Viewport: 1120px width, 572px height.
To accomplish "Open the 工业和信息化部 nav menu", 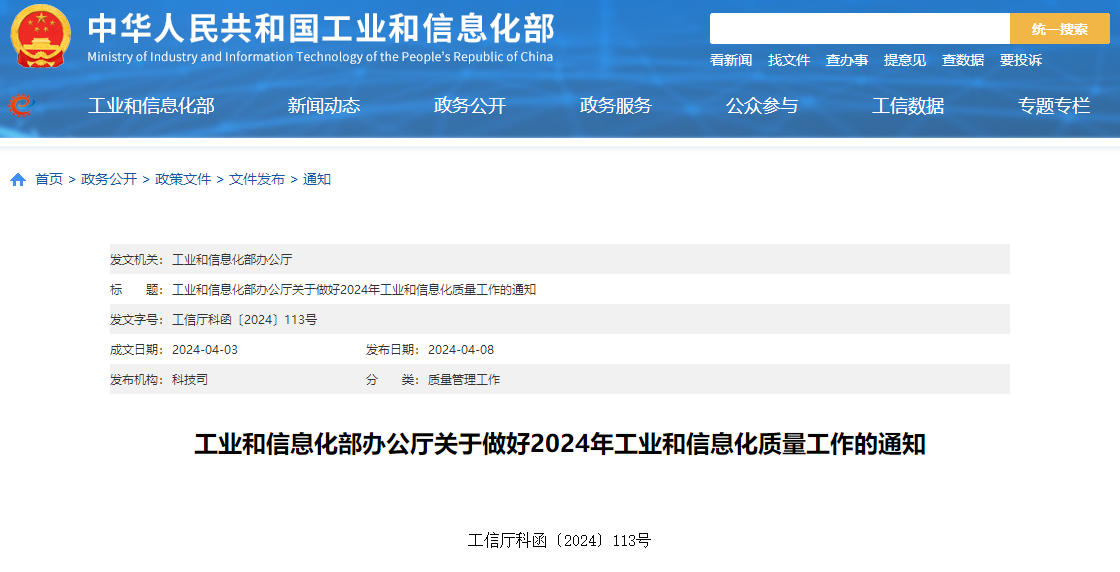I will click(x=151, y=106).
